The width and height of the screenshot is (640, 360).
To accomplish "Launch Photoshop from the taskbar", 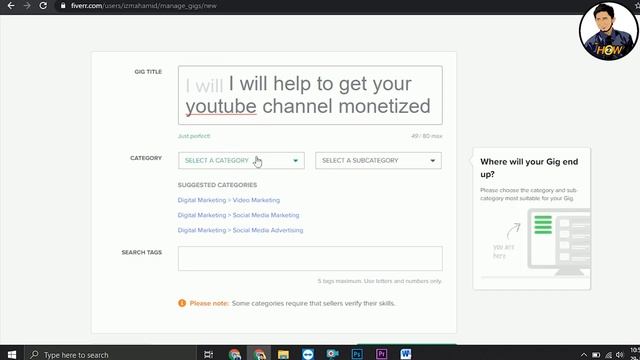I will click(x=357, y=354).
